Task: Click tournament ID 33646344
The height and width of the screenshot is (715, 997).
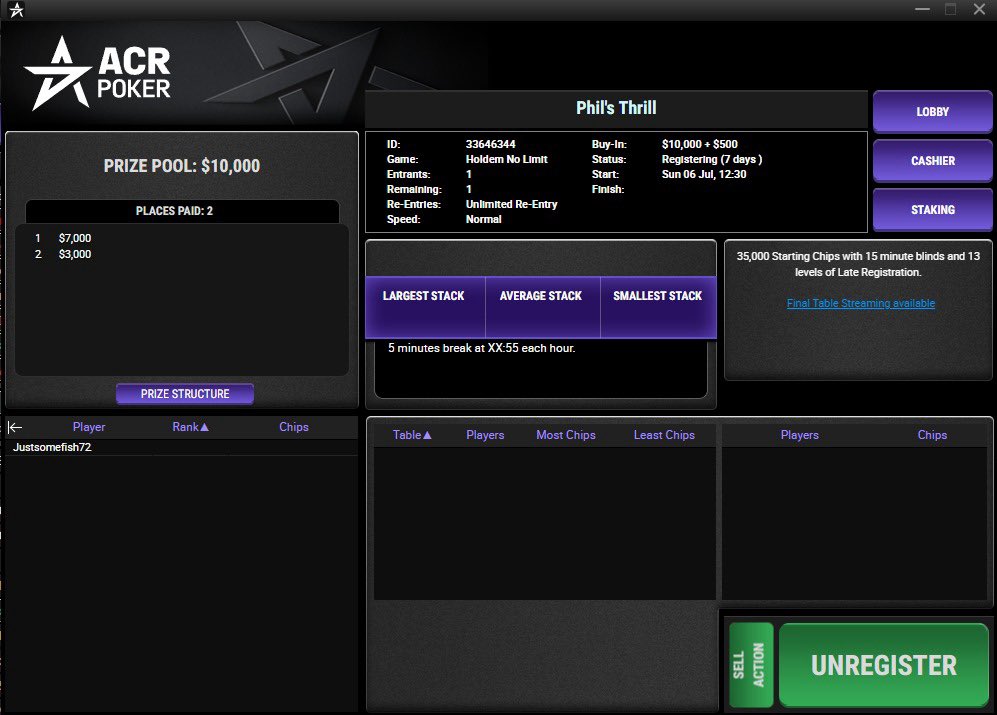Action: (490, 144)
